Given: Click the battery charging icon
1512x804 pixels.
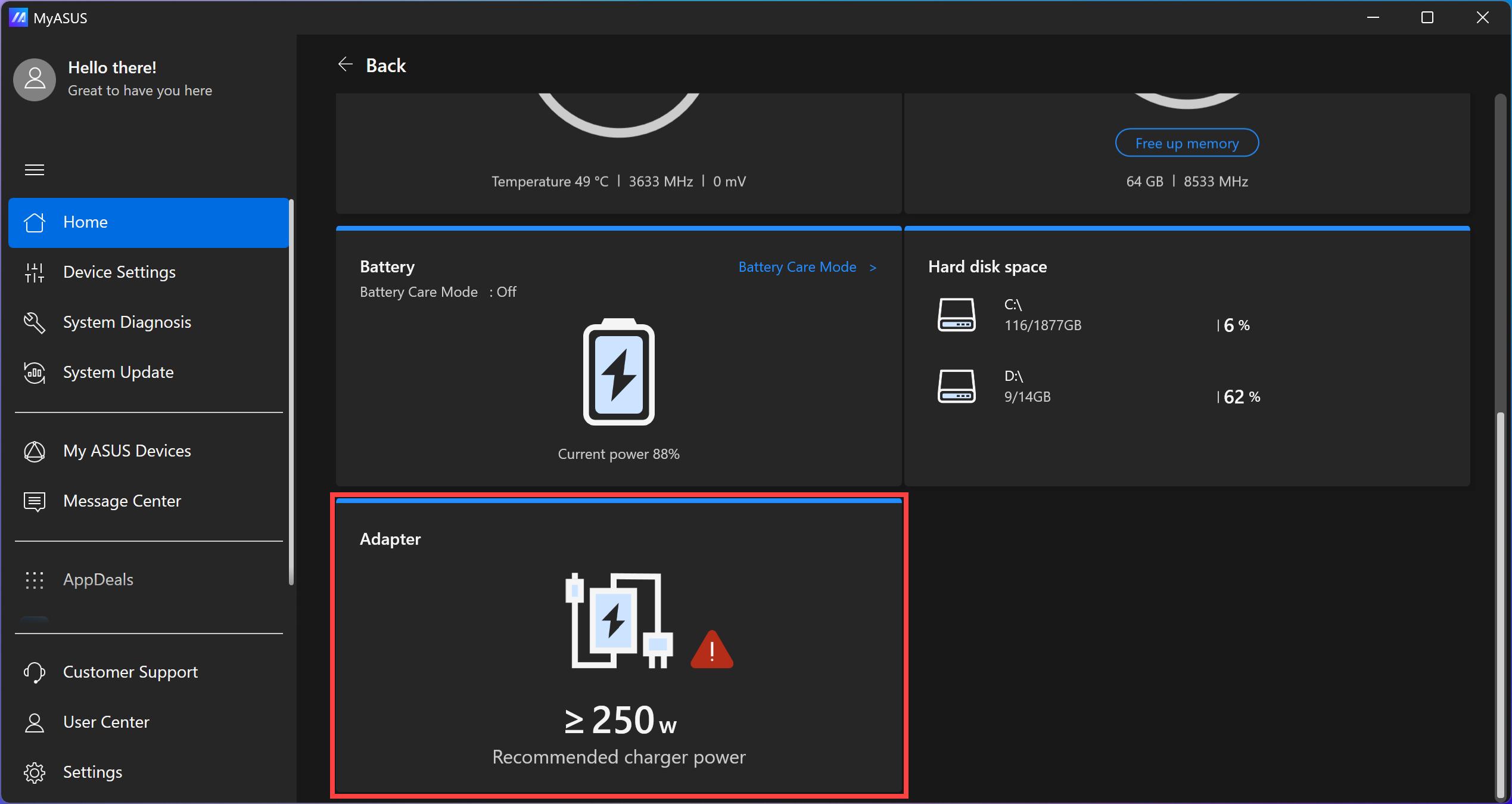Looking at the screenshot, I should point(618,372).
